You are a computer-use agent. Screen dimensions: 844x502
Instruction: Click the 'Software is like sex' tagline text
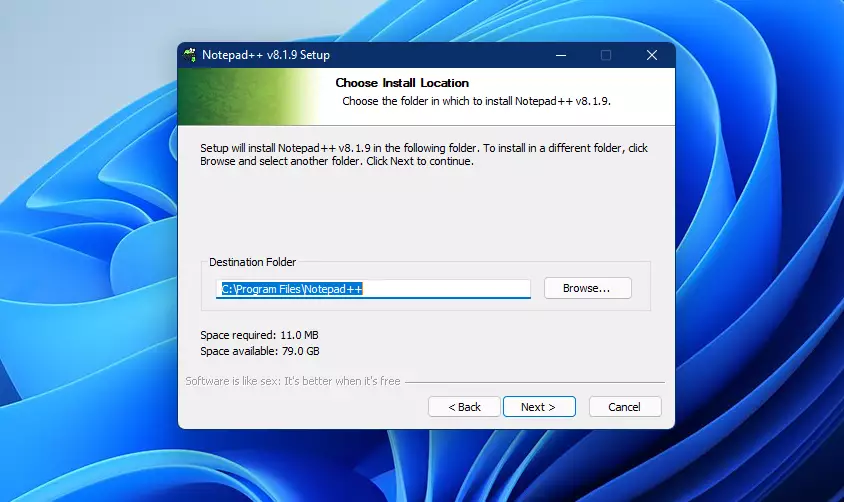click(x=293, y=381)
